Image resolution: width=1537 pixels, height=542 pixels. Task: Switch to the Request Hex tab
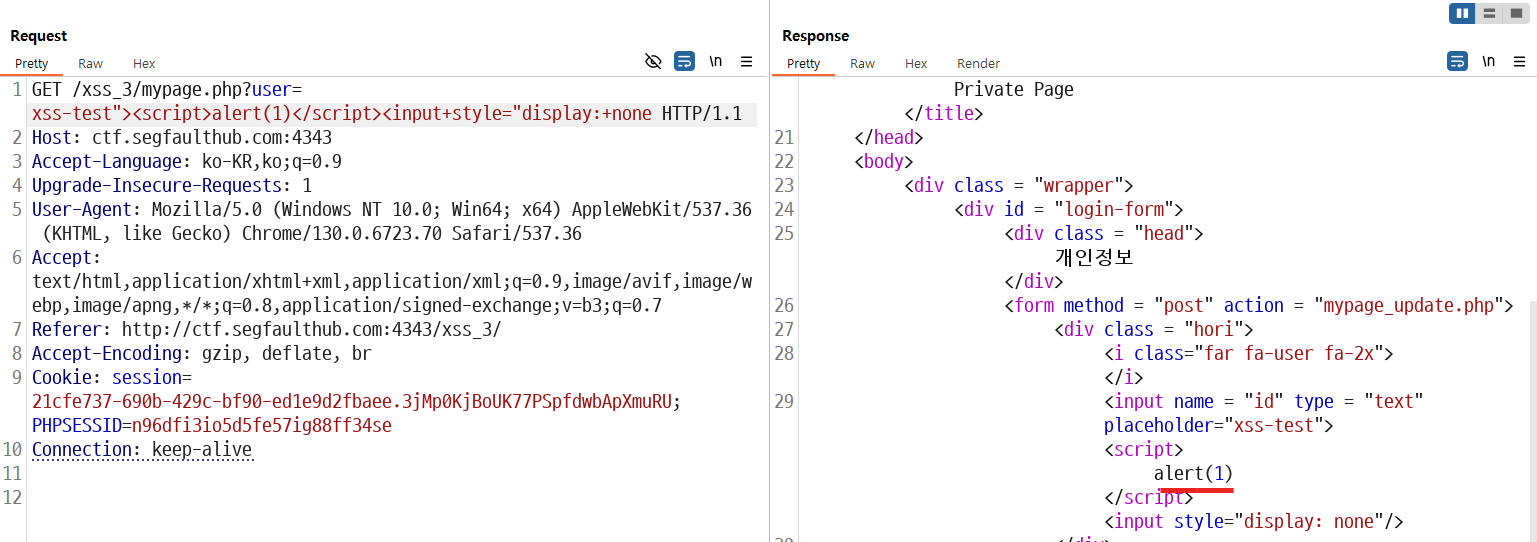pos(144,63)
